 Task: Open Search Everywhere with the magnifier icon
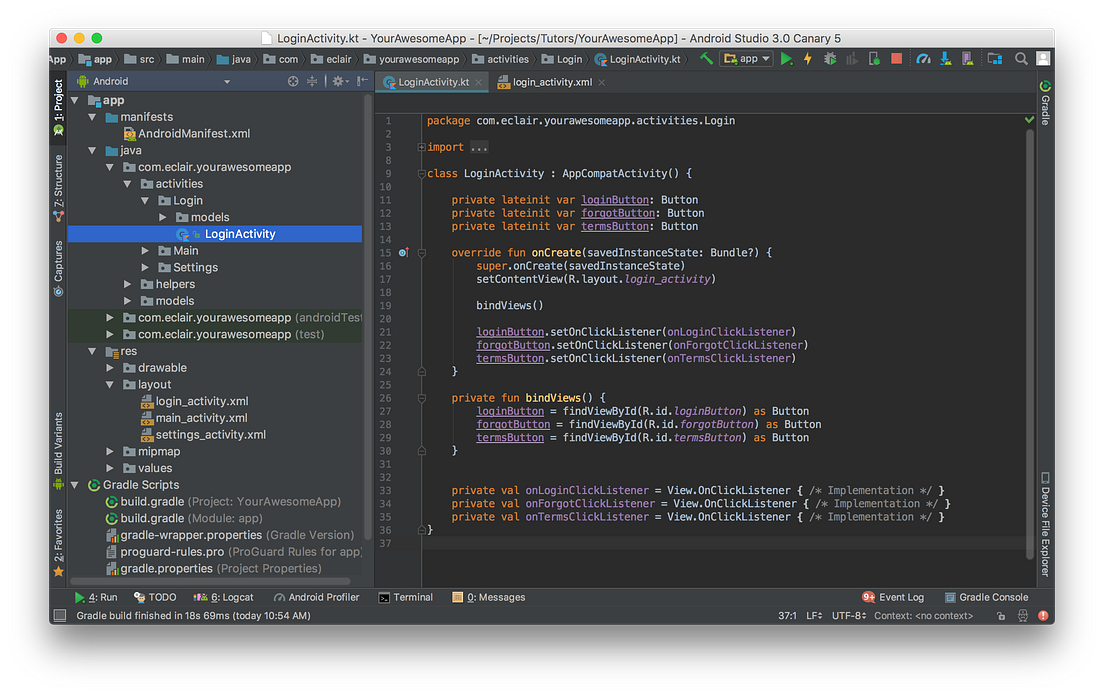[1021, 59]
